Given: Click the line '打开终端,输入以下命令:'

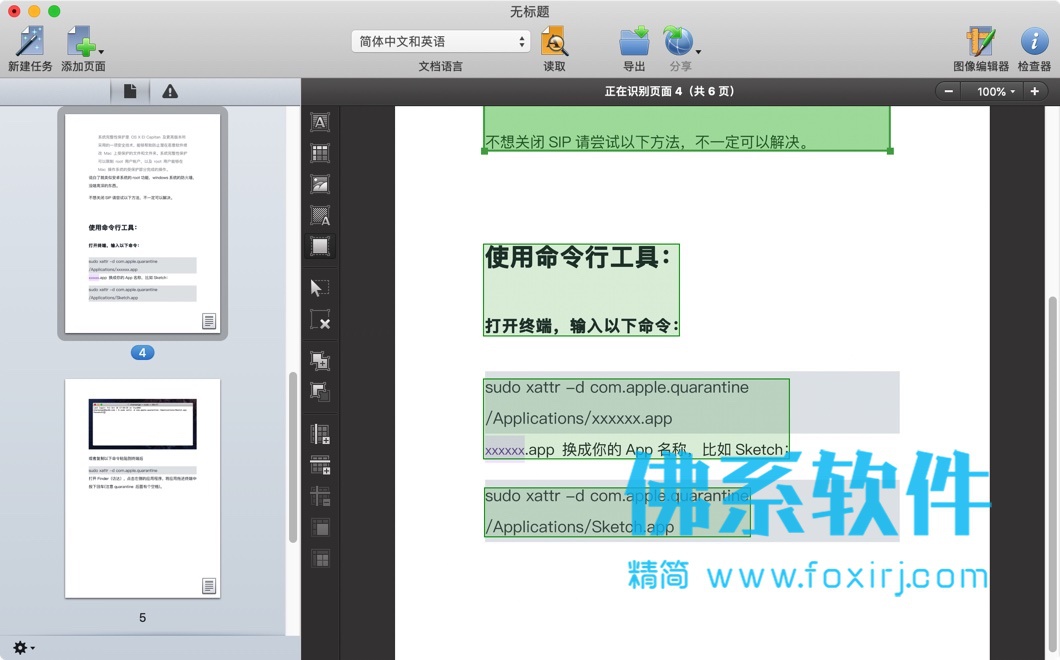Looking at the screenshot, I should [581, 326].
